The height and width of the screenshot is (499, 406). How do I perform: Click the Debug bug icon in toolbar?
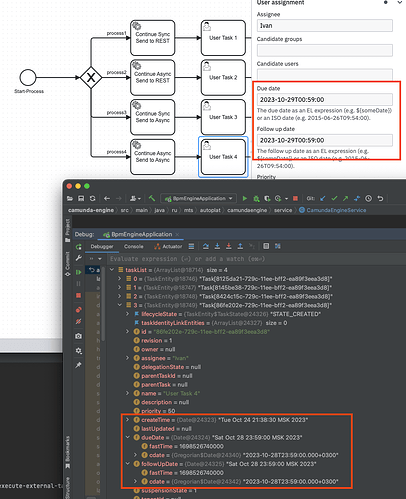coord(256,198)
